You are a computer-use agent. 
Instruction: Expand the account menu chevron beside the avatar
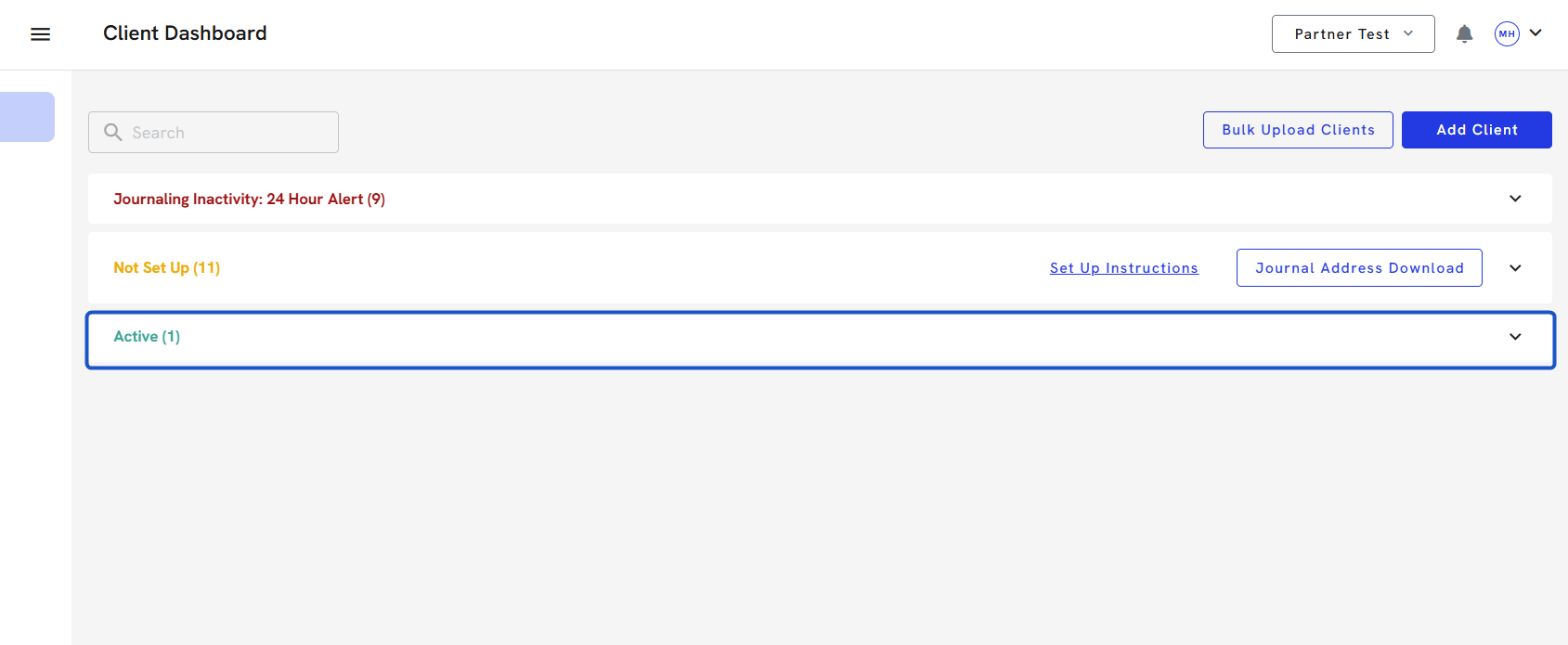pyautogui.click(x=1536, y=33)
